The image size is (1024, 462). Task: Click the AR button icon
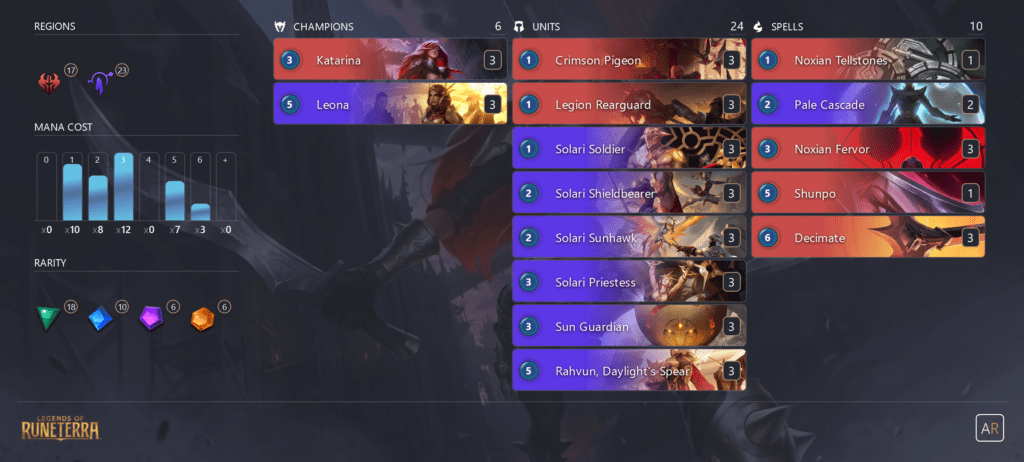point(988,428)
